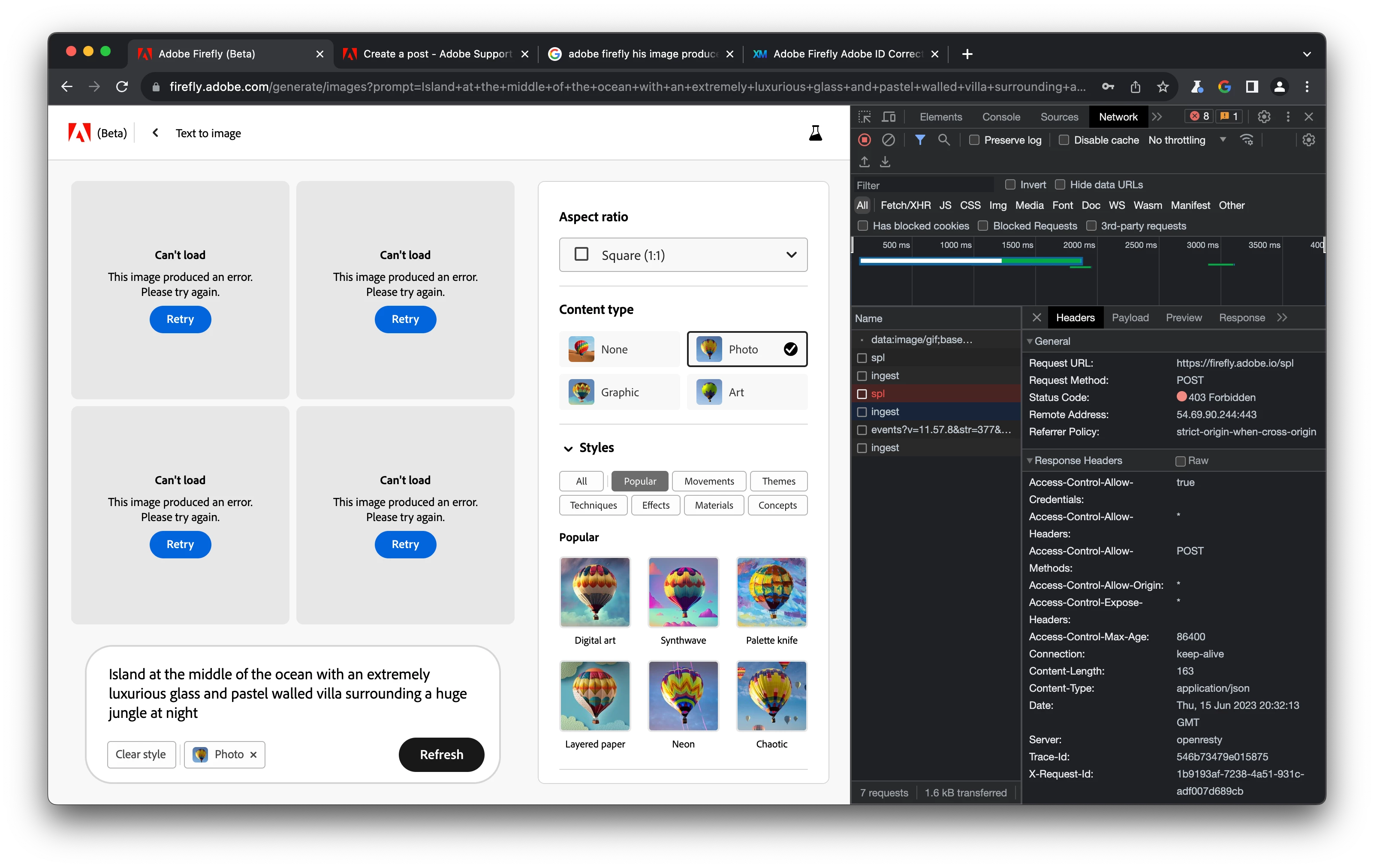Open the Square (1:1) aspect ratio dropdown

[x=683, y=255]
